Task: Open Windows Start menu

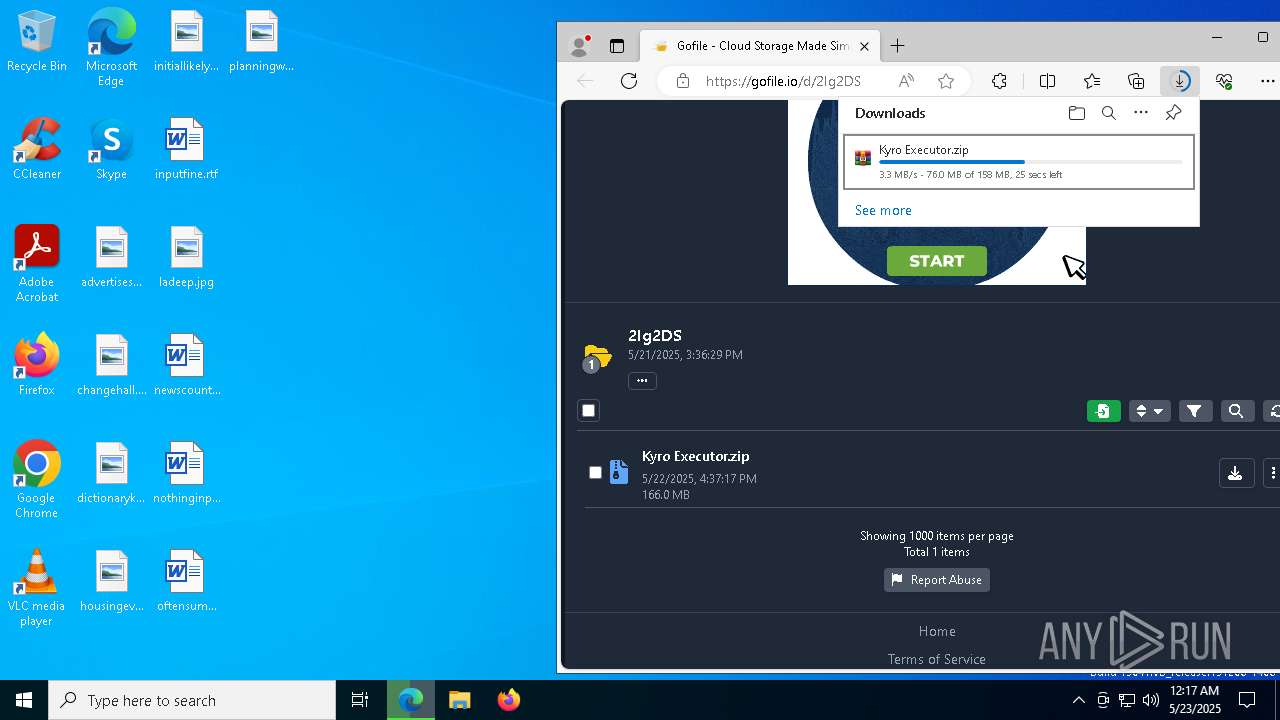Action: (x=24, y=700)
